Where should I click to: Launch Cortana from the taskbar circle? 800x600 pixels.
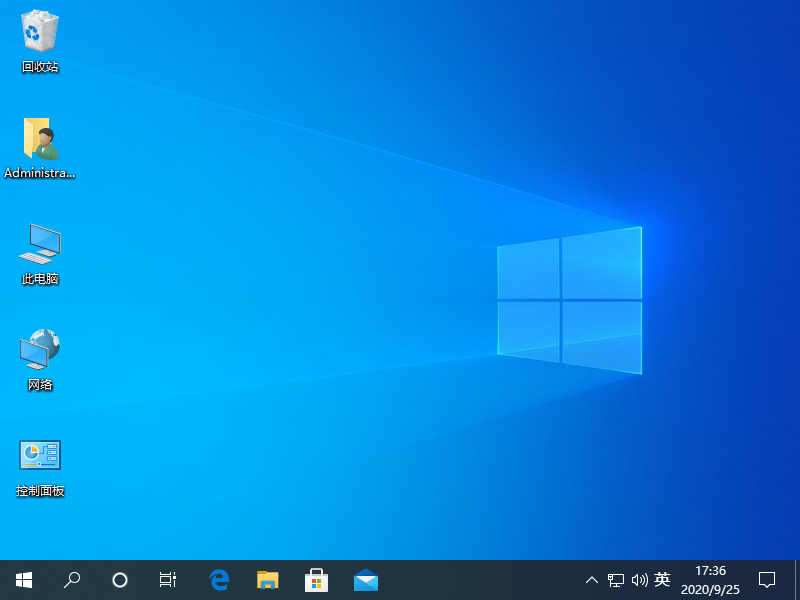(120, 579)
